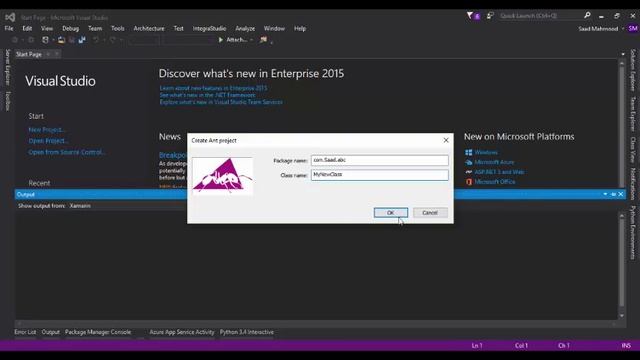Expand the New Project icon dropdown arrow
Image resolution: width=640 pixels, height=360 pixels.
53,40
